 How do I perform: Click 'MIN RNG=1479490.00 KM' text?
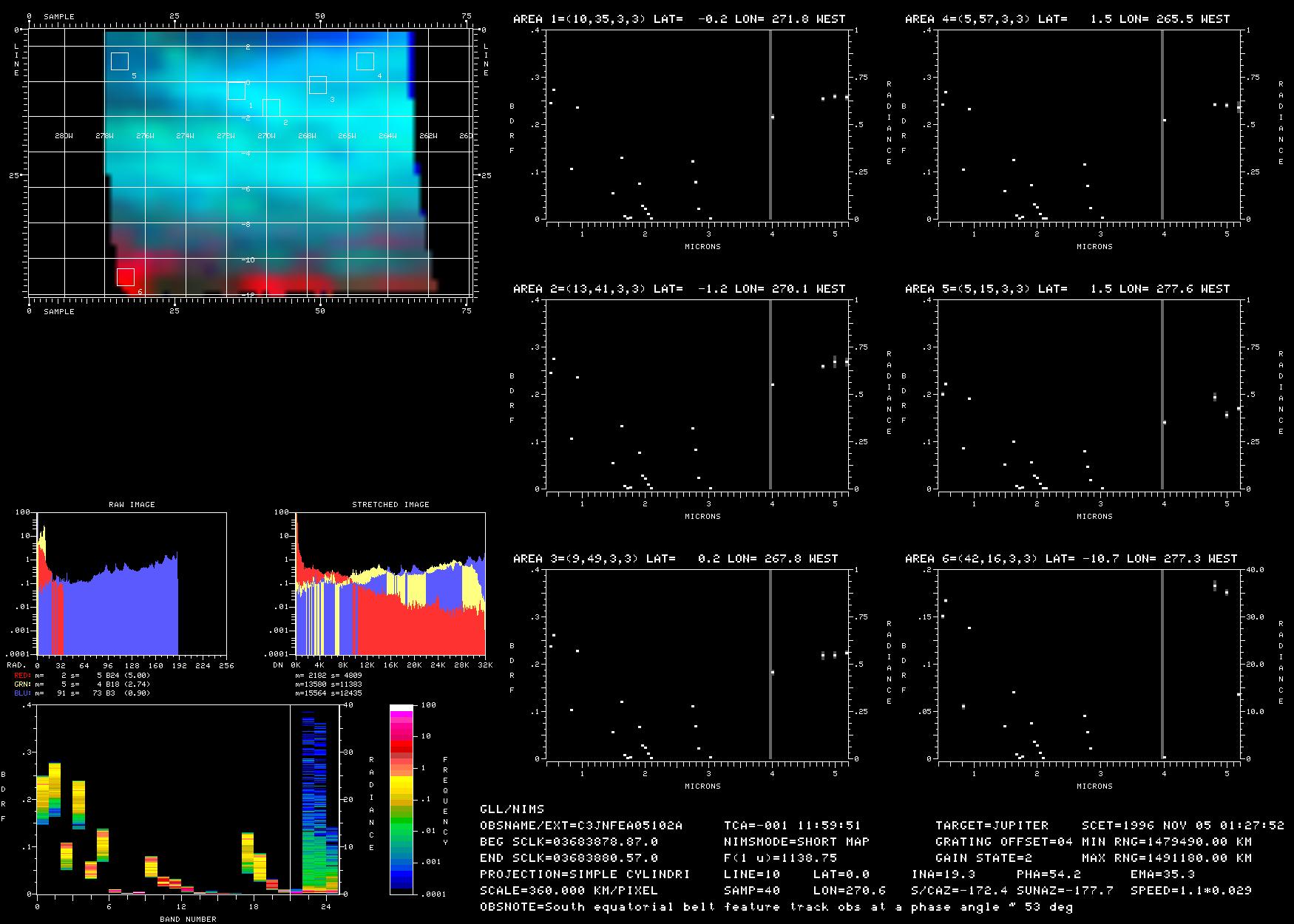click(1167, 842)
